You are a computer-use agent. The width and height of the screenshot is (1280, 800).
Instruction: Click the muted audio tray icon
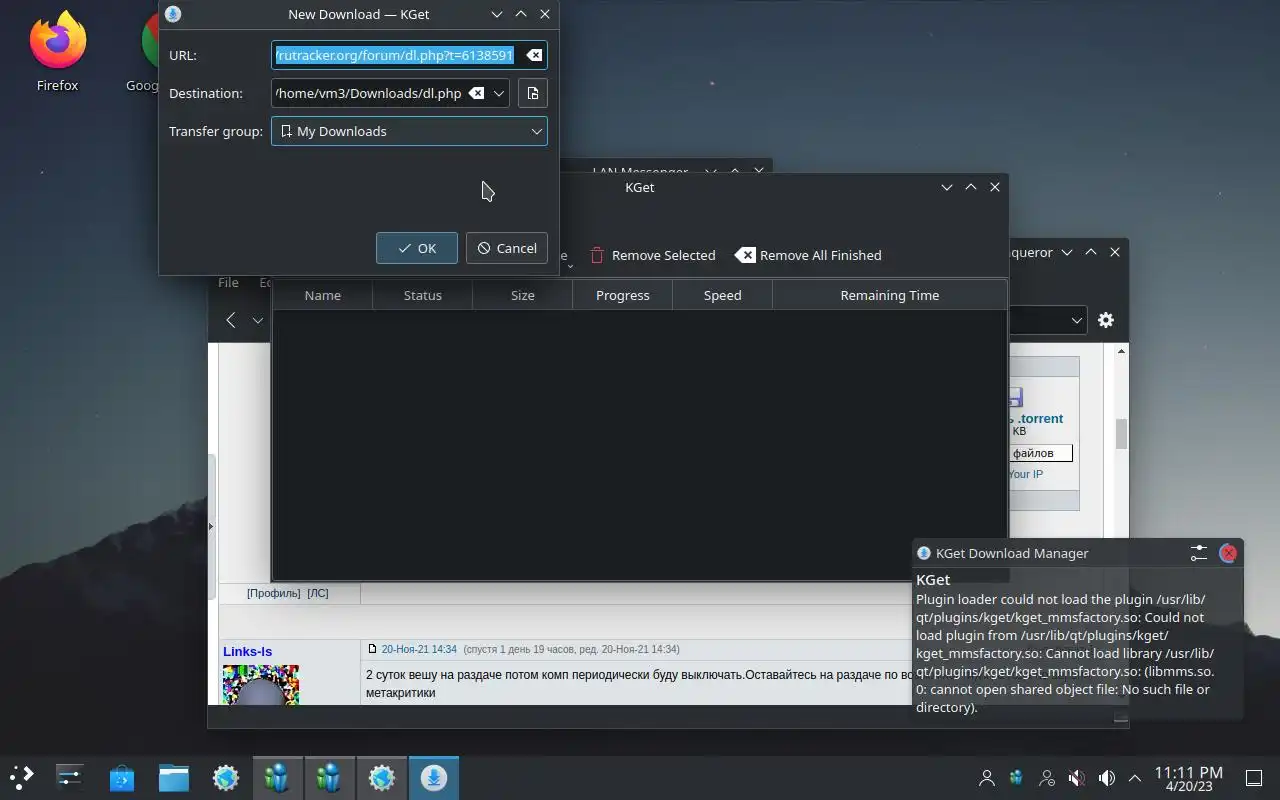(x=1077, y=777)
